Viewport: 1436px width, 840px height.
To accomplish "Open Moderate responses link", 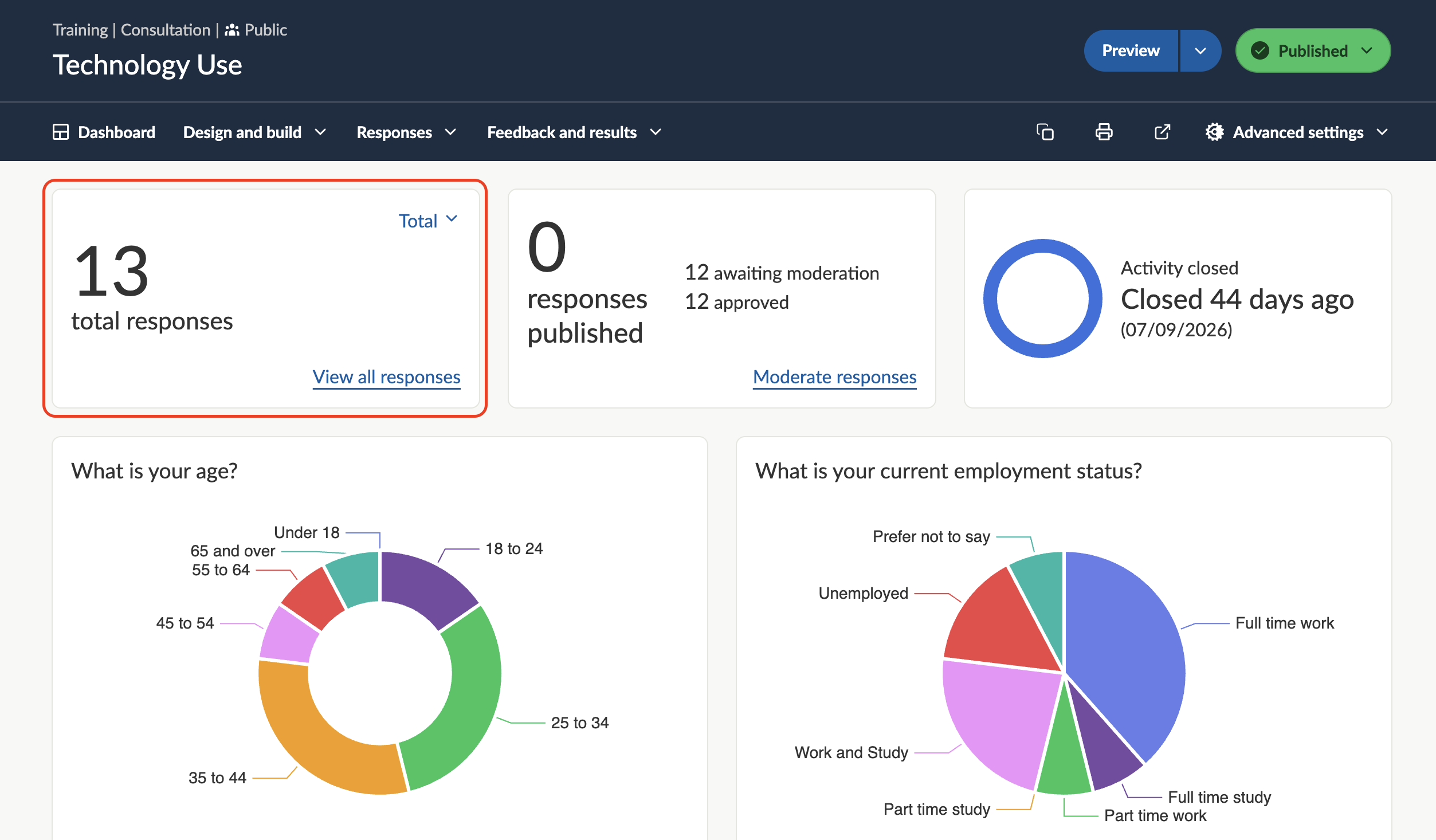I will tap(835, 377).
